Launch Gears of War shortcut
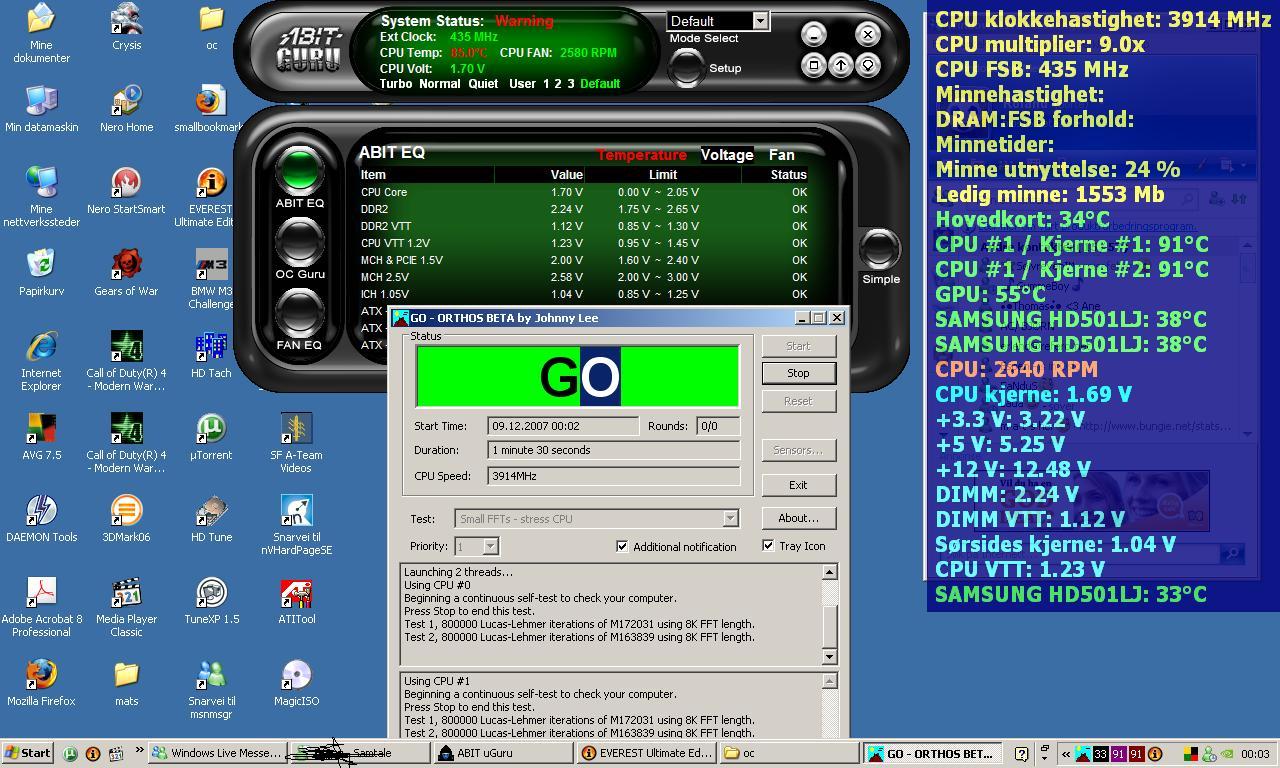The width and height of the screenshot is (1280, 768). 127,273
